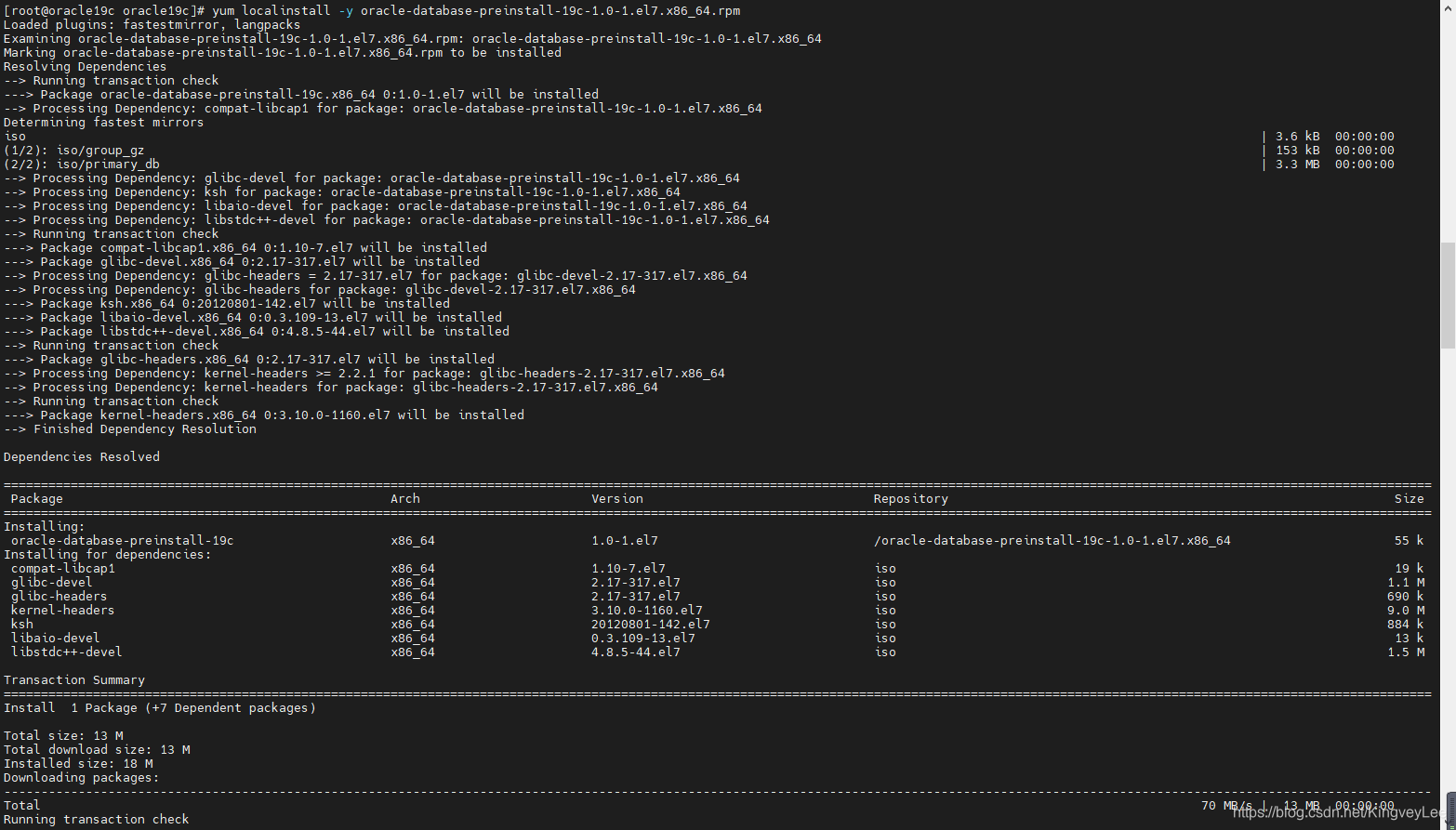Click the 'Marking oracle-database-preinstall' line
The image size is (1456, 830).
pyautogui.click(x=282, y=52)
